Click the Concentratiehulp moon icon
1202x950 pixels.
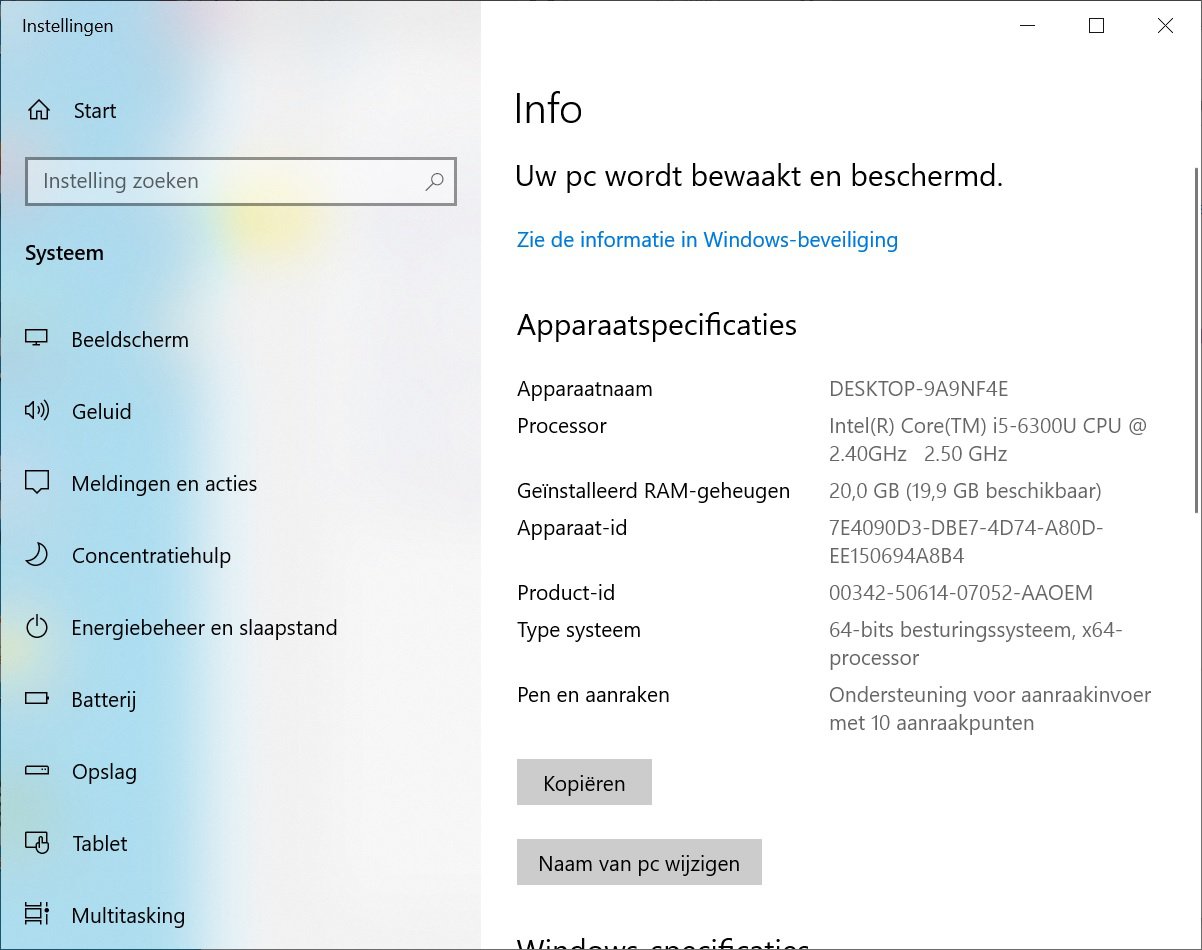coord(37,555)
